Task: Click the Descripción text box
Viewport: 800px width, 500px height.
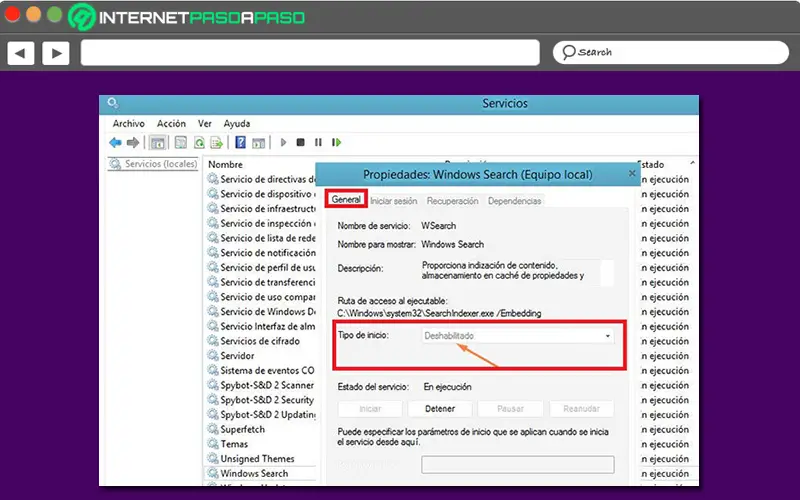Action: 517,271
